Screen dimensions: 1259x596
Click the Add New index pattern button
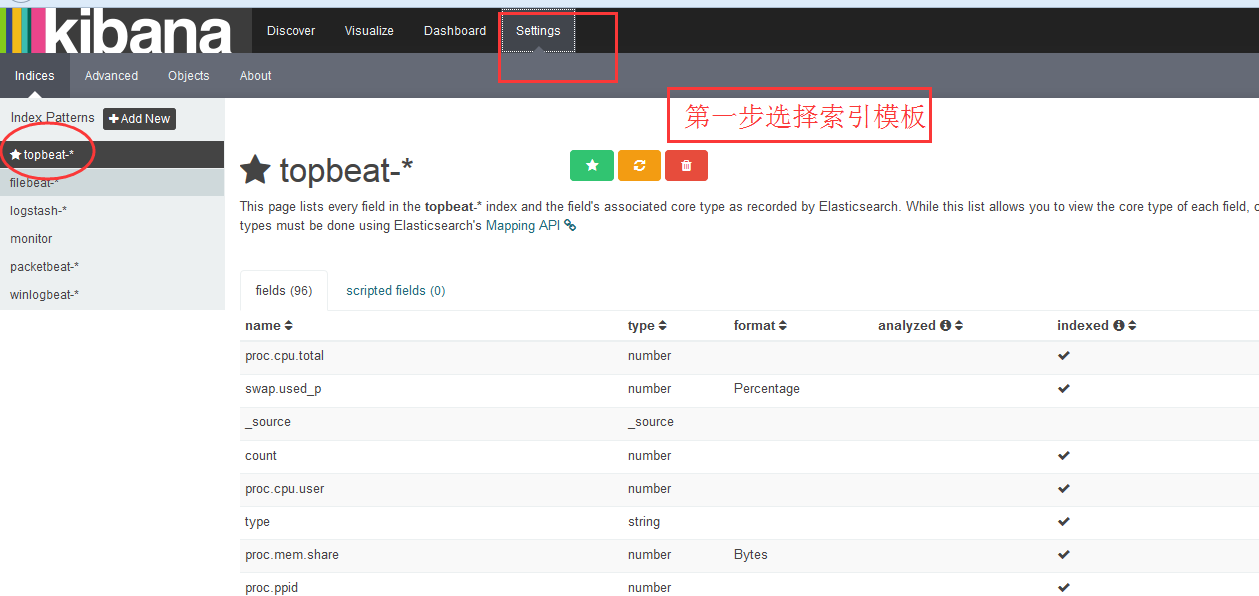point(140,119)
